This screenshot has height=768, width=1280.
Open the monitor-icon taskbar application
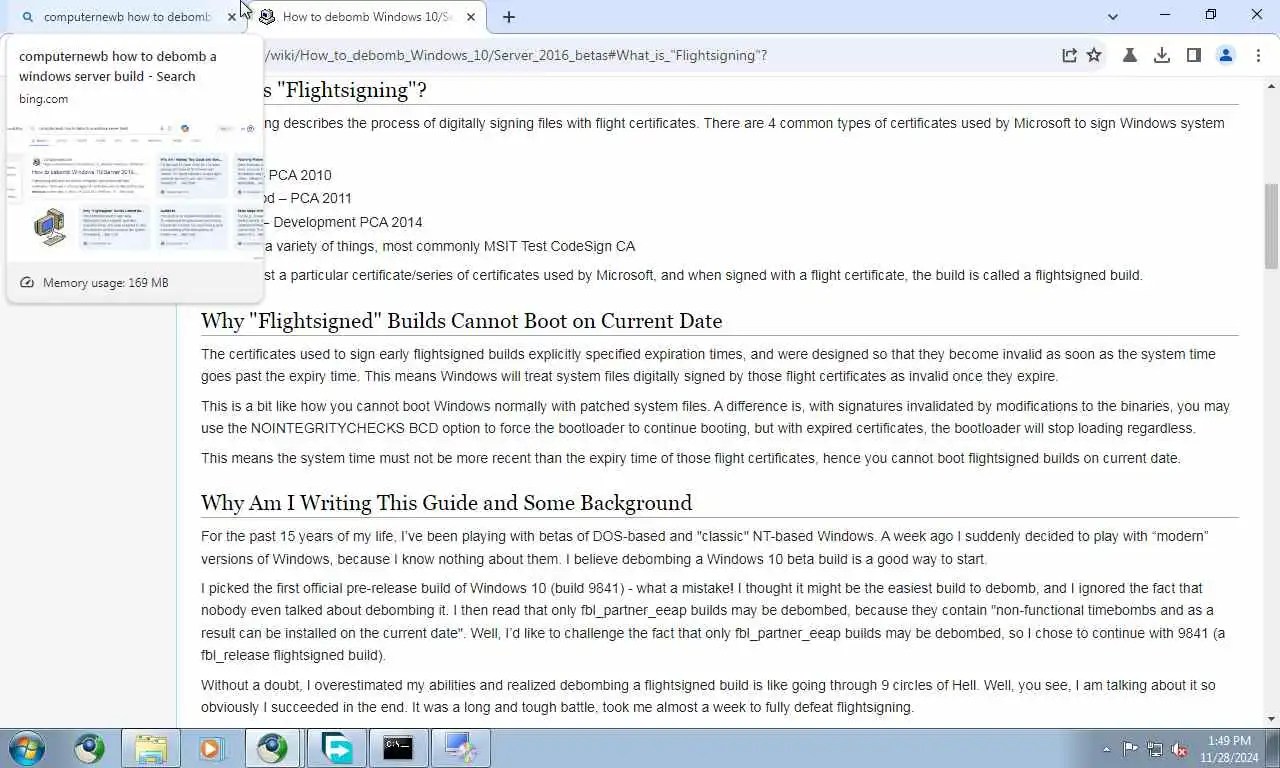[460, 748]
